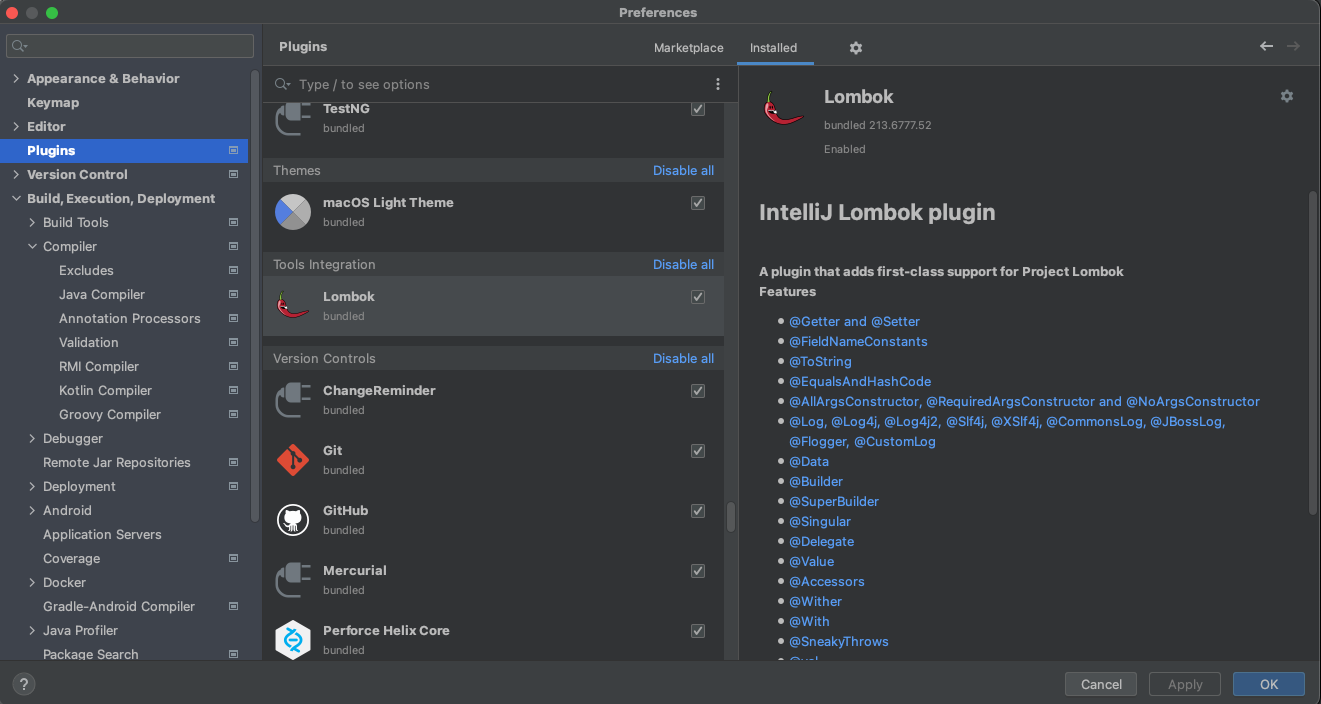Click the Perforce Helix Core plugin icon
The image size is (1321, 704).
[293, 640]
